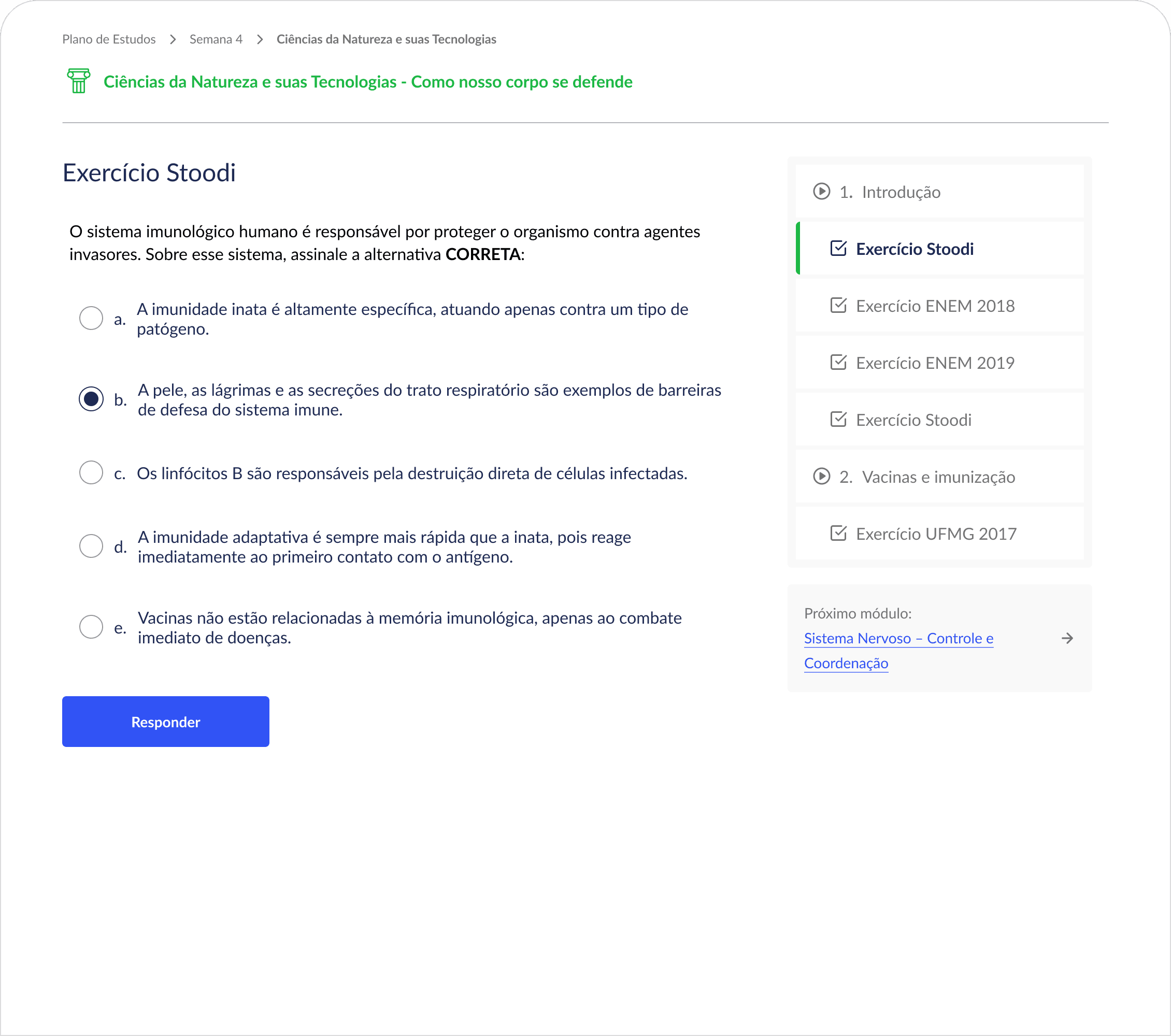Go to Semana 4 breadcrumb
The width and height of the screenshot is (1171, 1036).
pyautogui.click(x=216, y=39)
